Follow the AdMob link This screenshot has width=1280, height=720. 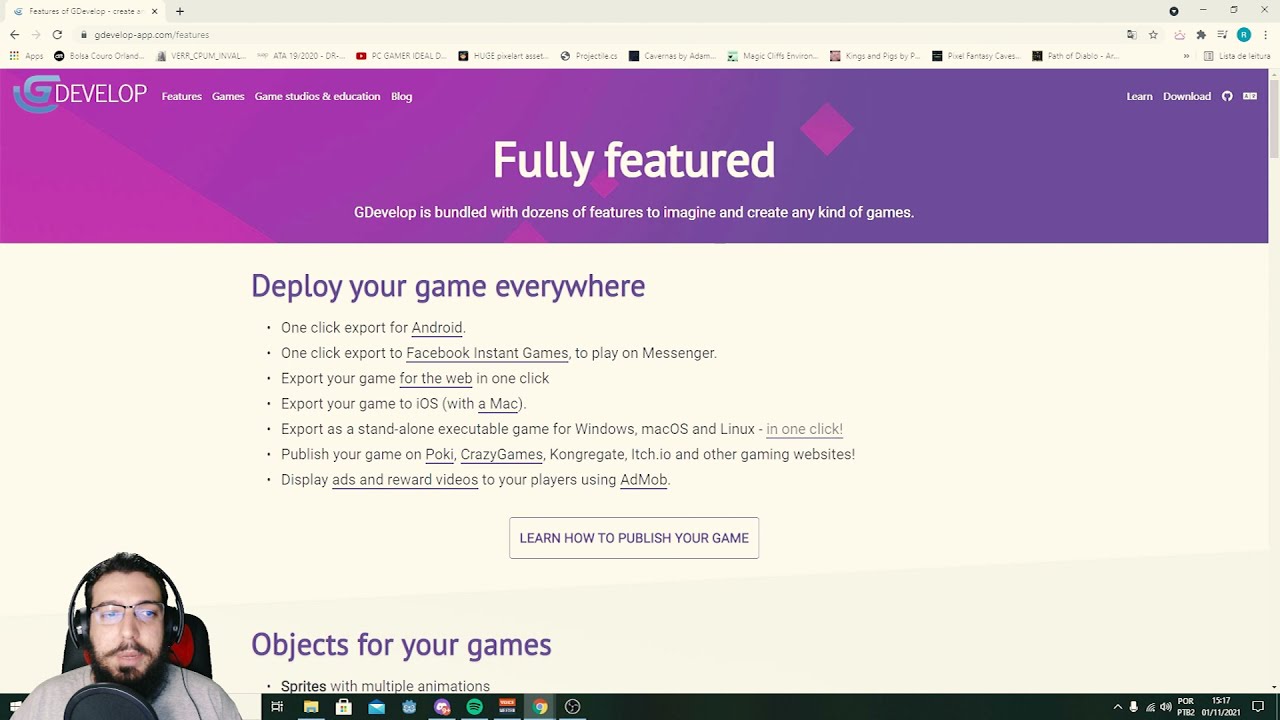(x=643, y=480)
